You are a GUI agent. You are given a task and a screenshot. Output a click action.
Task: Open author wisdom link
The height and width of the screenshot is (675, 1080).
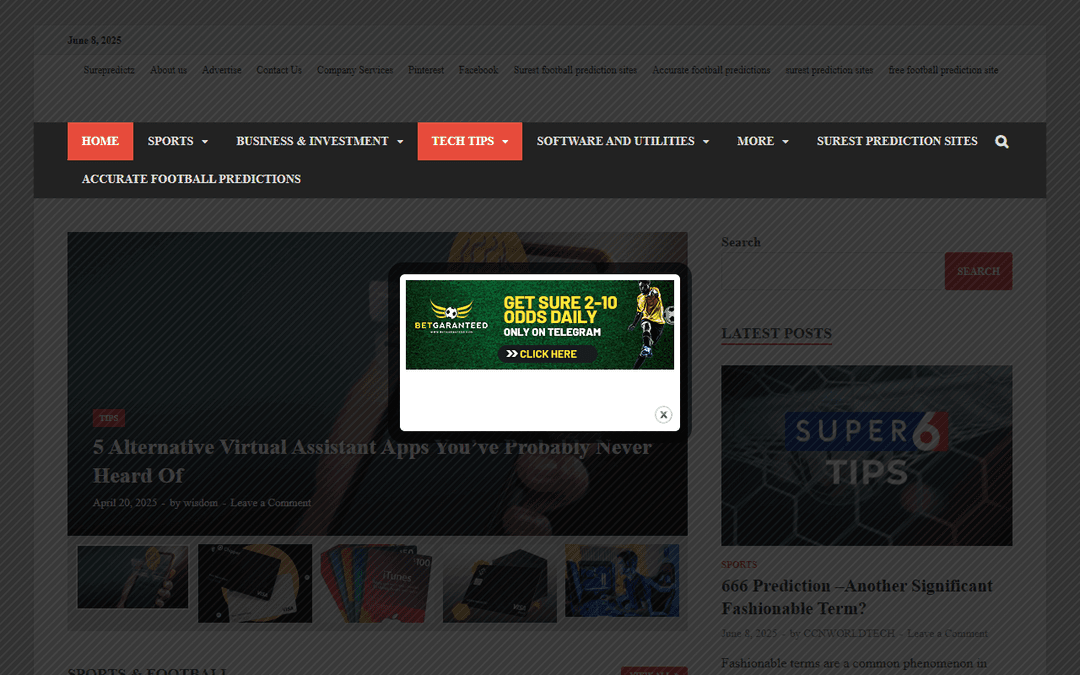point(200,503)
